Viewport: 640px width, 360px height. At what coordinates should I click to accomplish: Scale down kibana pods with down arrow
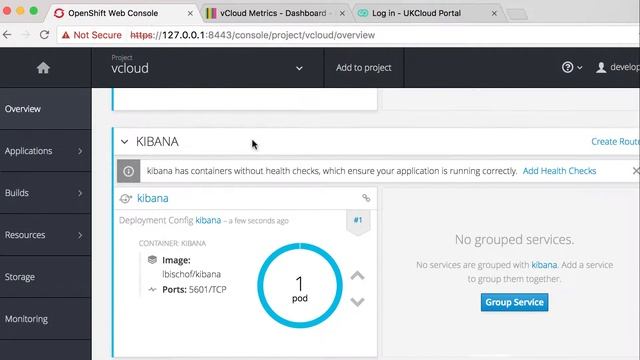(x=358, y=302)
